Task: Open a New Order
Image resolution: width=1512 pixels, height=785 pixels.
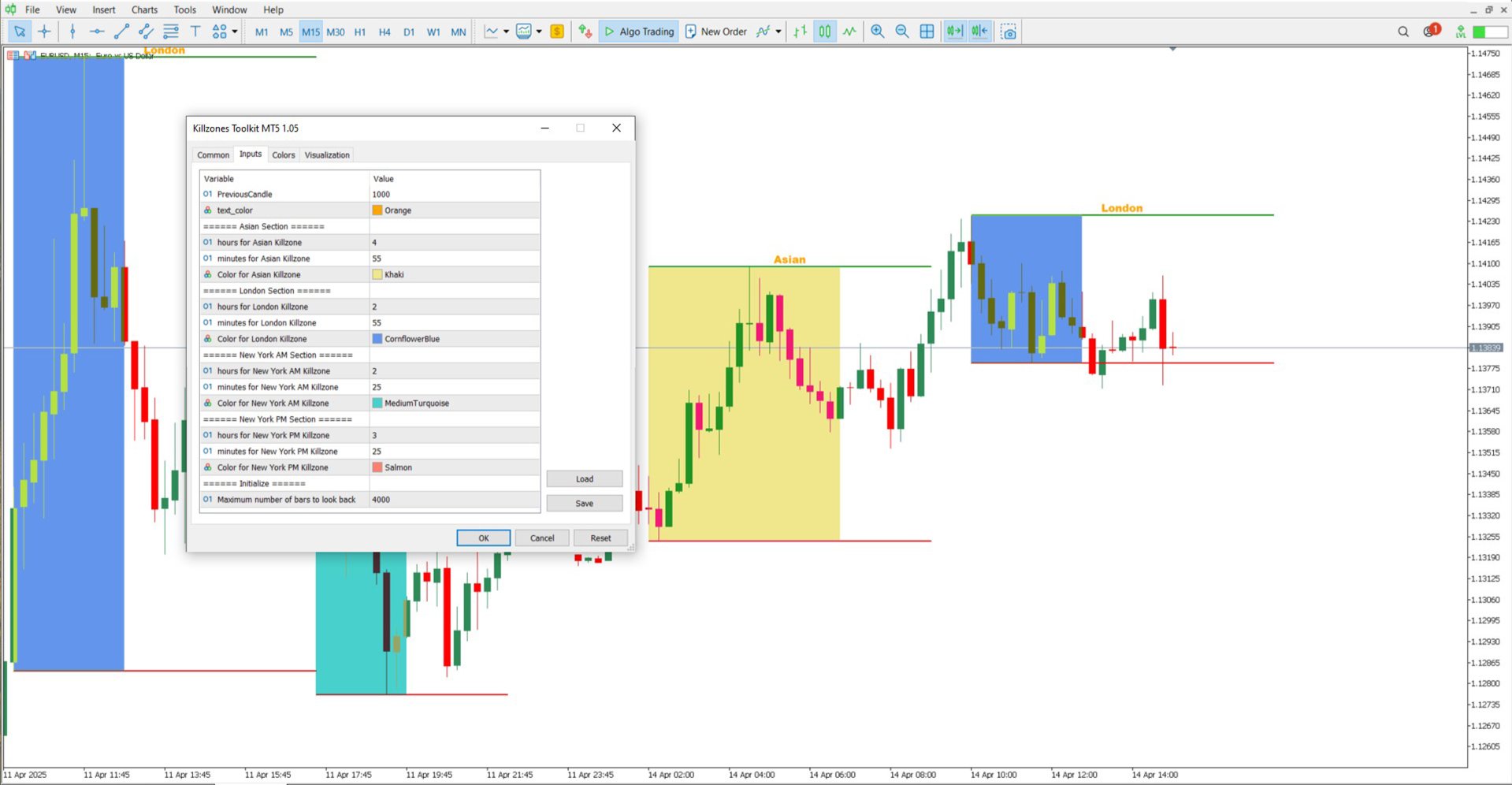Action: [715, 32]
